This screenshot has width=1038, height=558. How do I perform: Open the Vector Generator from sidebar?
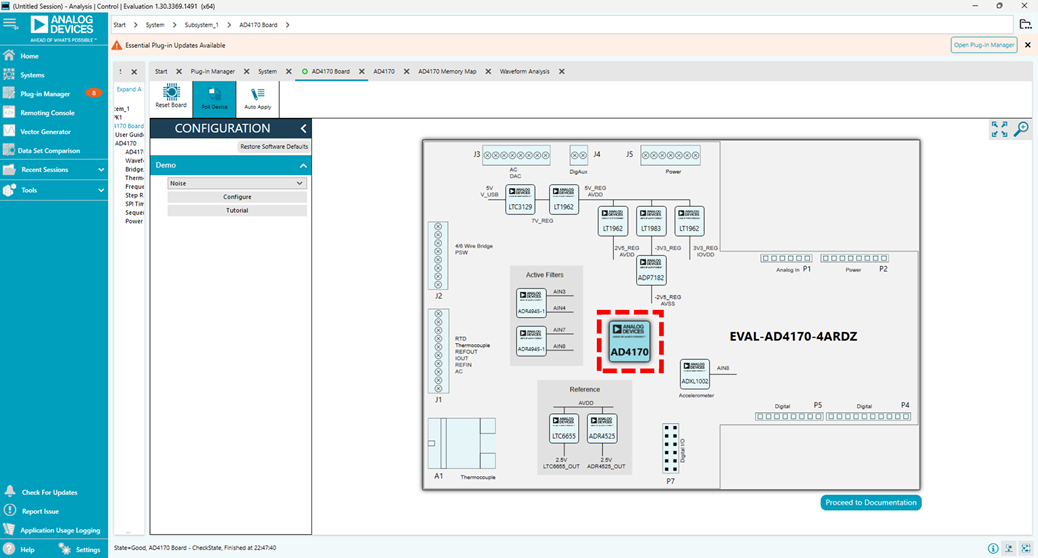(x=45, y=132)
